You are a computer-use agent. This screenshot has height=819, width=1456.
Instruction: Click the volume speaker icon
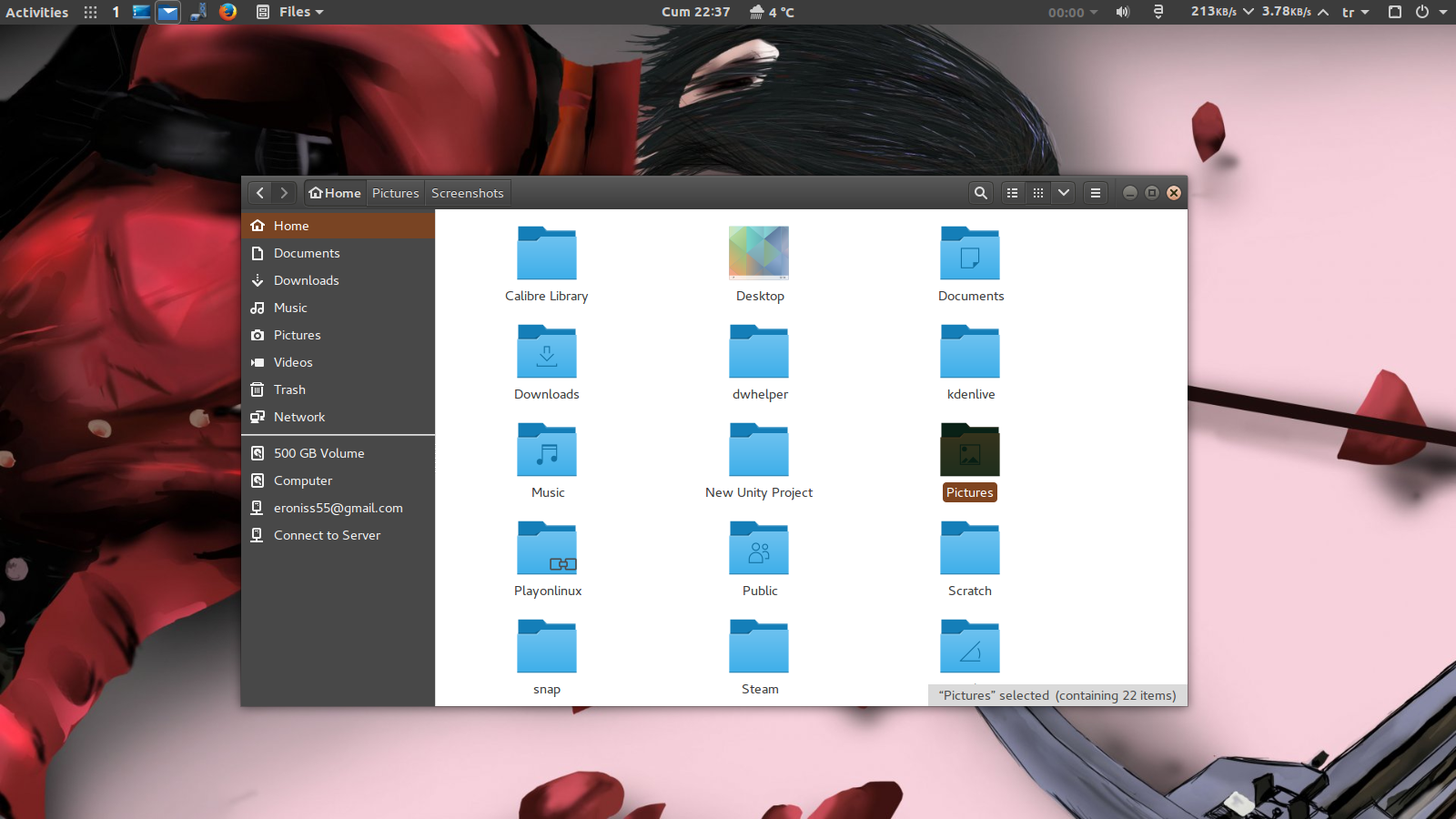pos(1123,12)
